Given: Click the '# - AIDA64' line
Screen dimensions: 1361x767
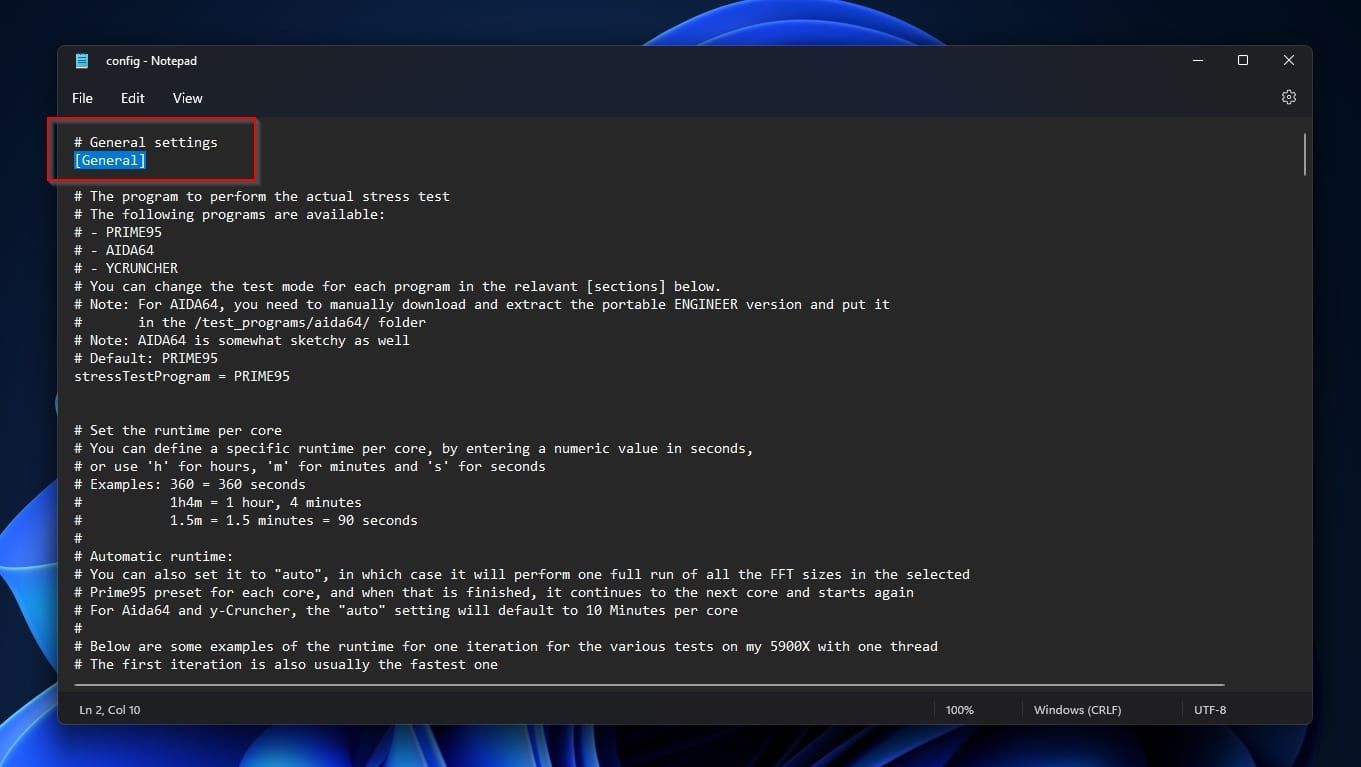Looking at the screenshot, I should [x=114, y=250].
